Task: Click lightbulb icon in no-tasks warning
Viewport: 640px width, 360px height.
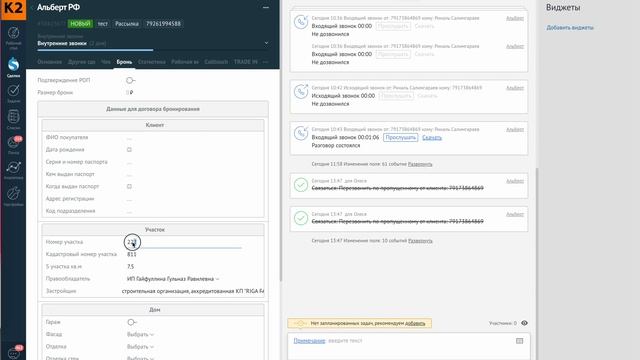Action: click(x=300, y=323)
